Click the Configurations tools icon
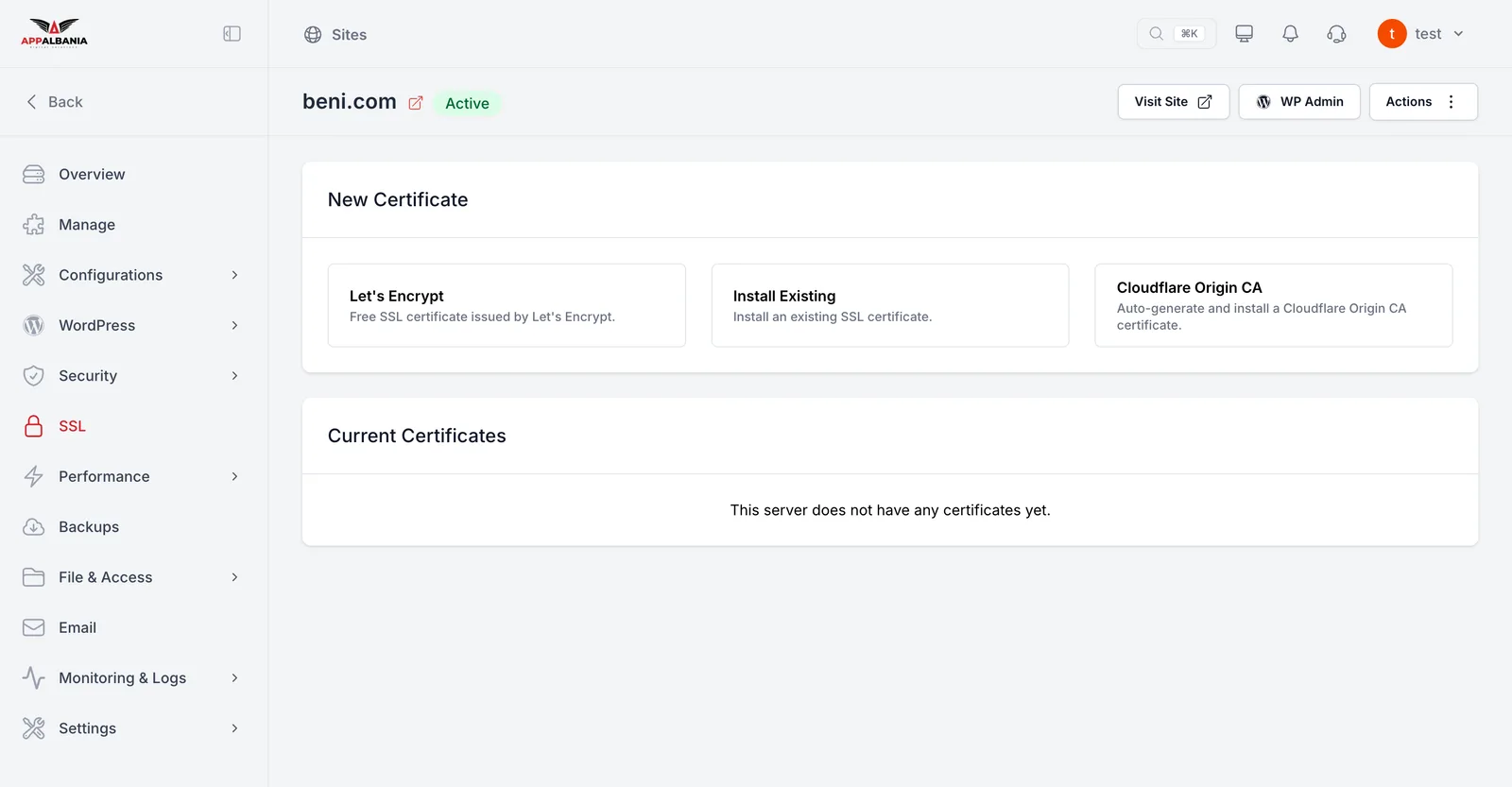 coord(34,275)
